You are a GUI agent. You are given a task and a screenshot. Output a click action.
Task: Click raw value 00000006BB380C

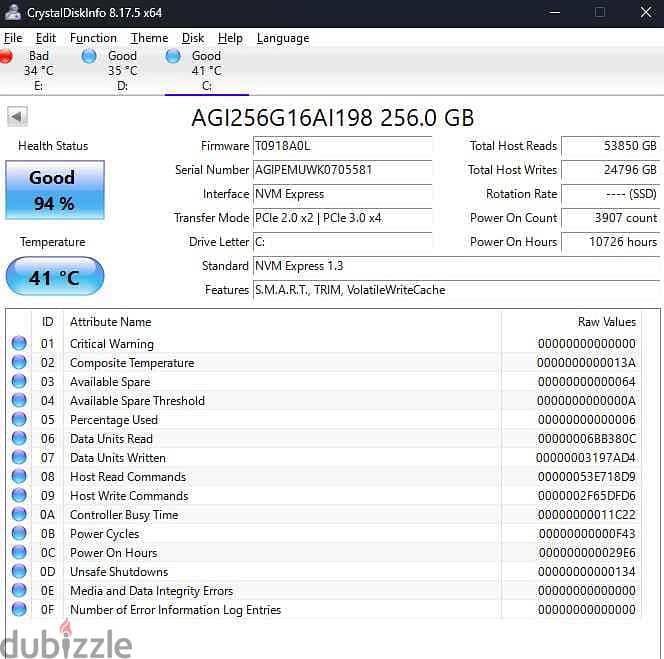point(587,439)
